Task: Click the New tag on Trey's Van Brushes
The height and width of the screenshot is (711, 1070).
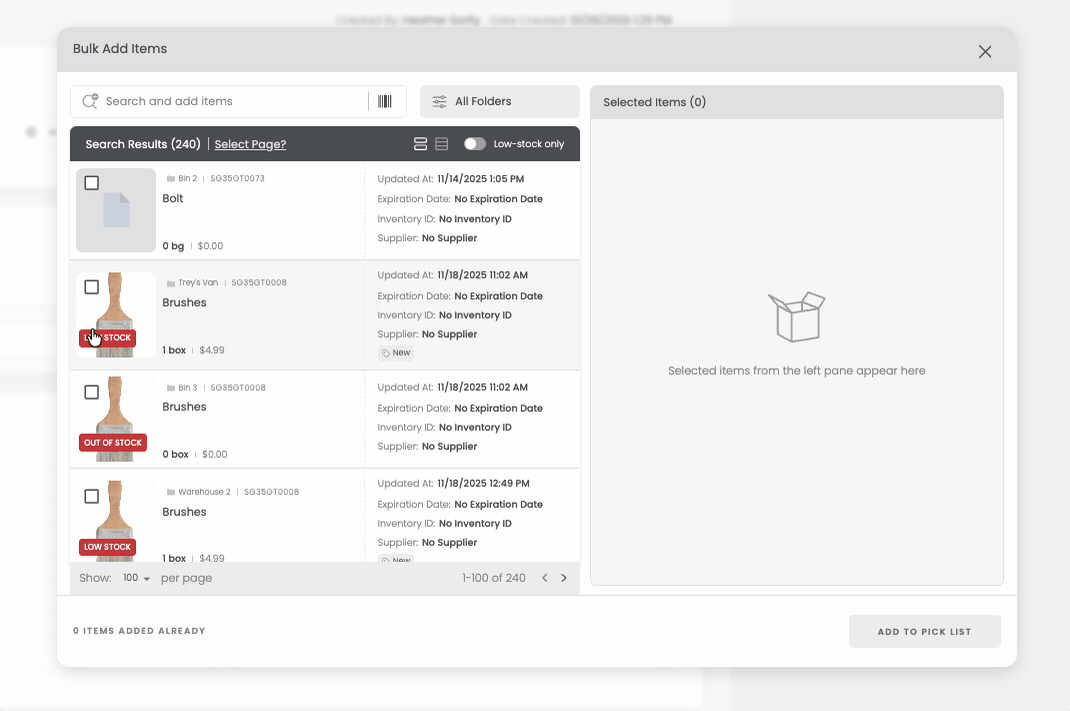Action: 395,353
